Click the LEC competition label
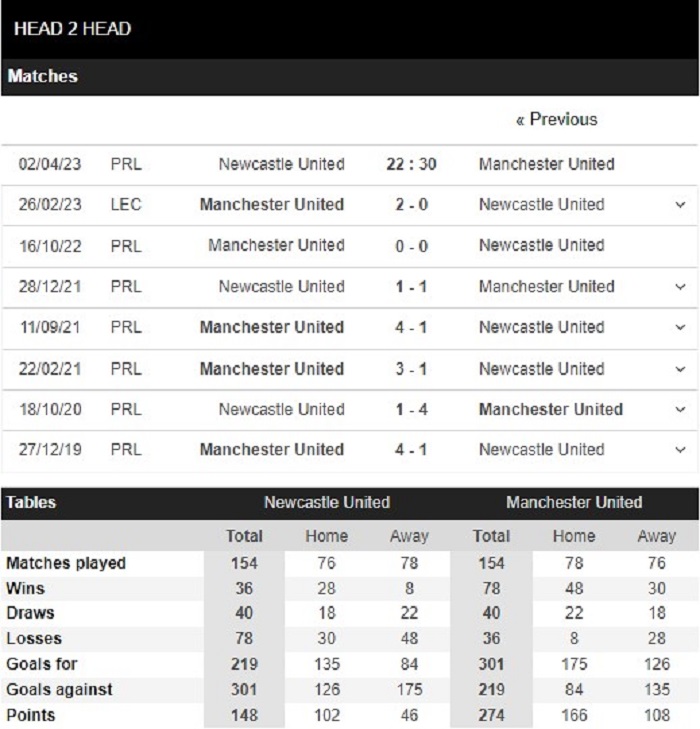700x729 pixels. (126, 205)
